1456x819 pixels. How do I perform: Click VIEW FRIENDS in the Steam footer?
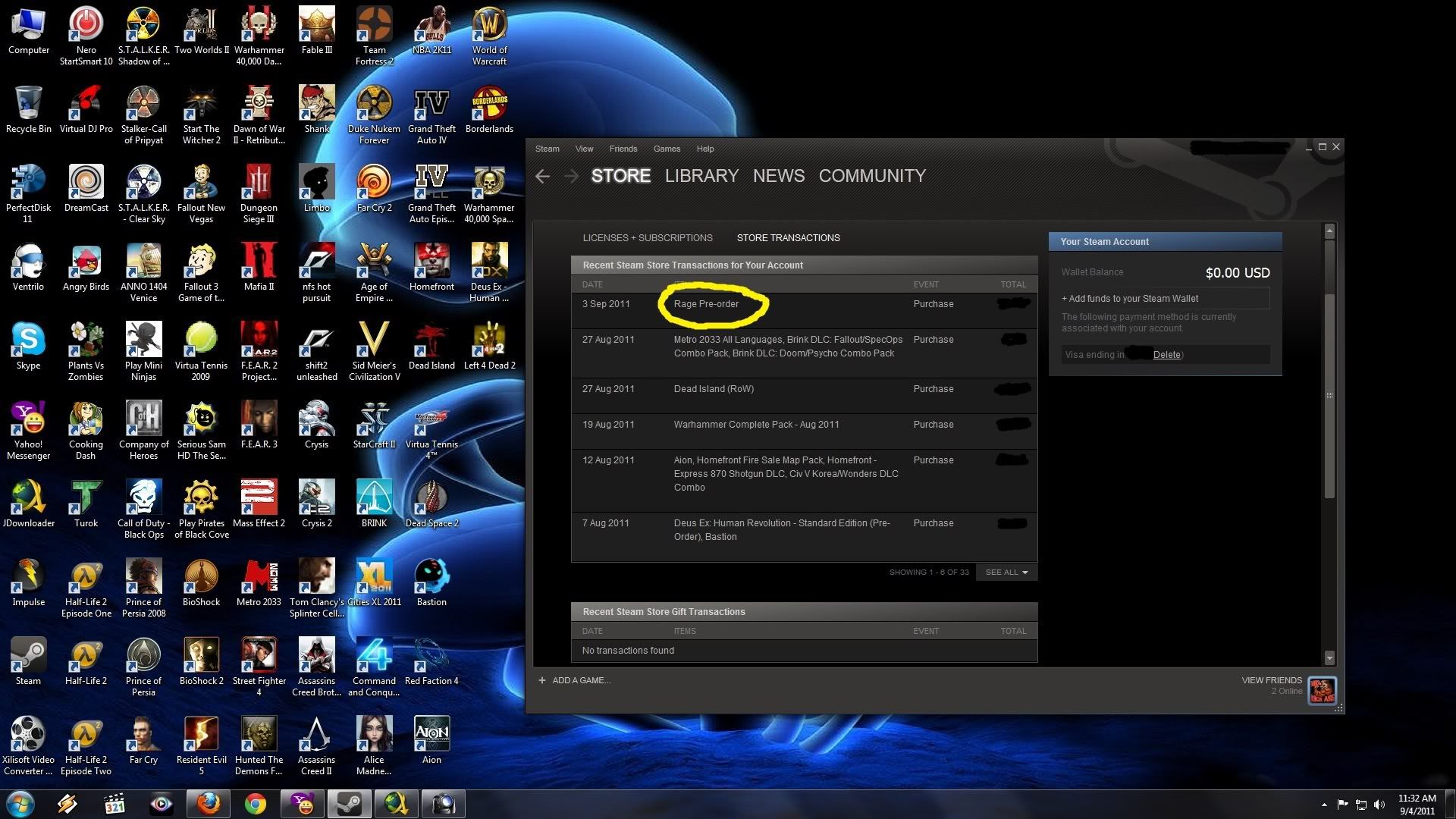point(1272,680)
